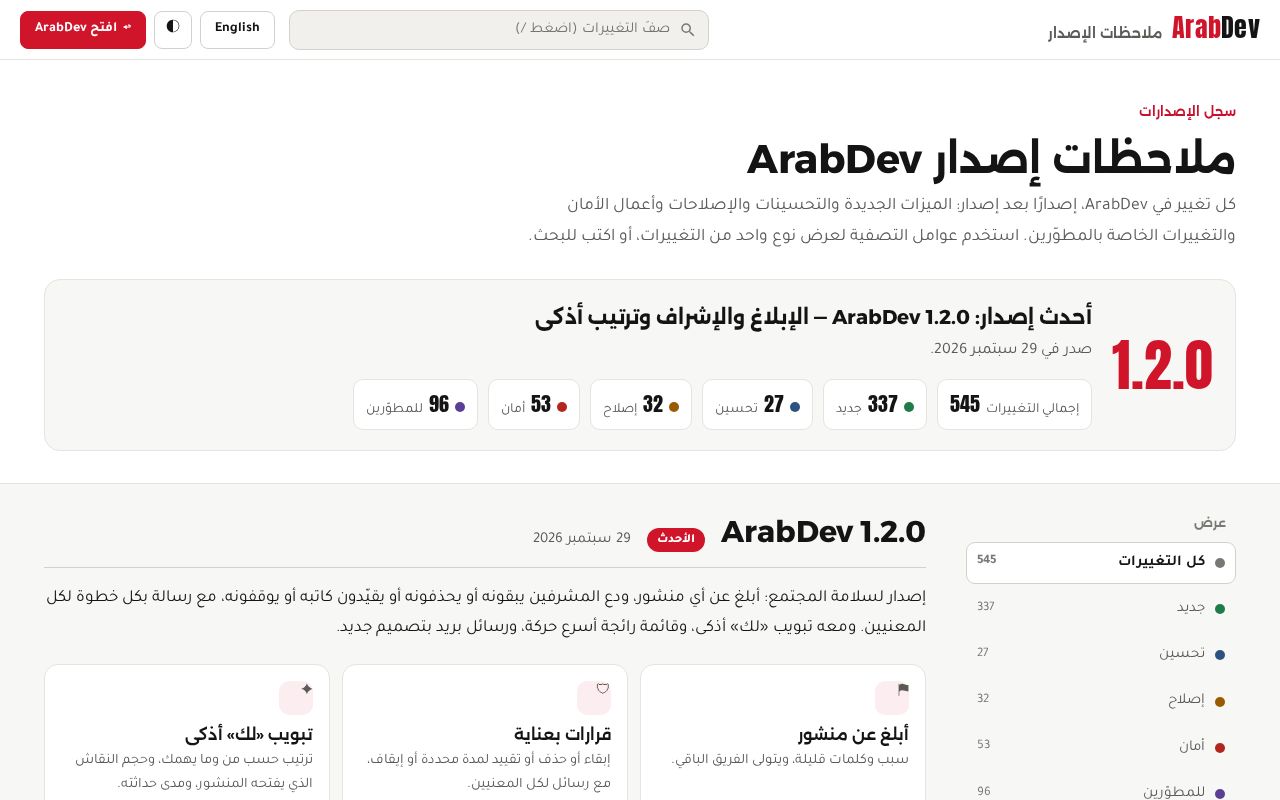
Task: Open the قرارات بعناية card title
Action: (x=562, y=735)
